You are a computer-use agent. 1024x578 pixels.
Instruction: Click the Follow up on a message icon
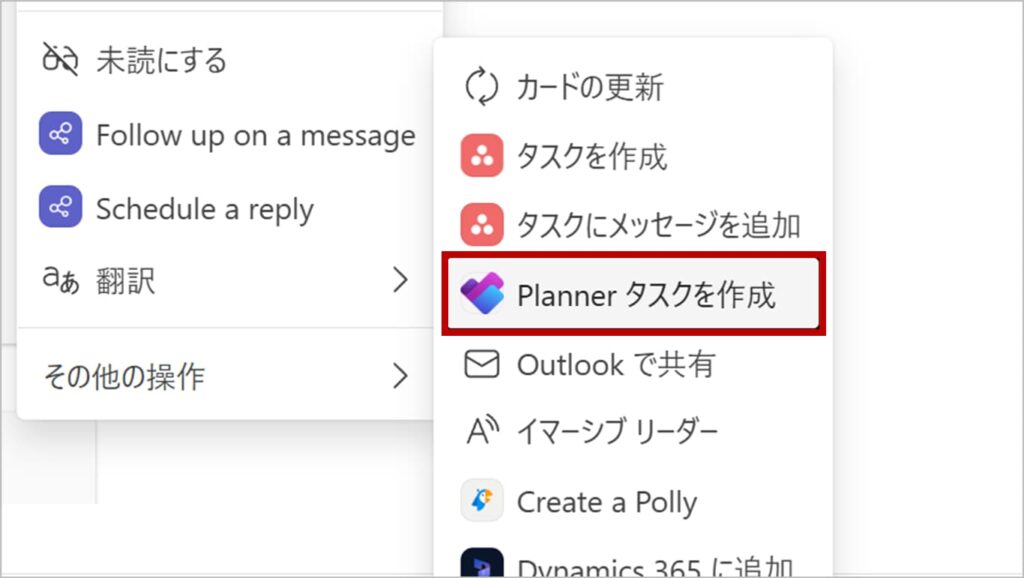(60, 135)
